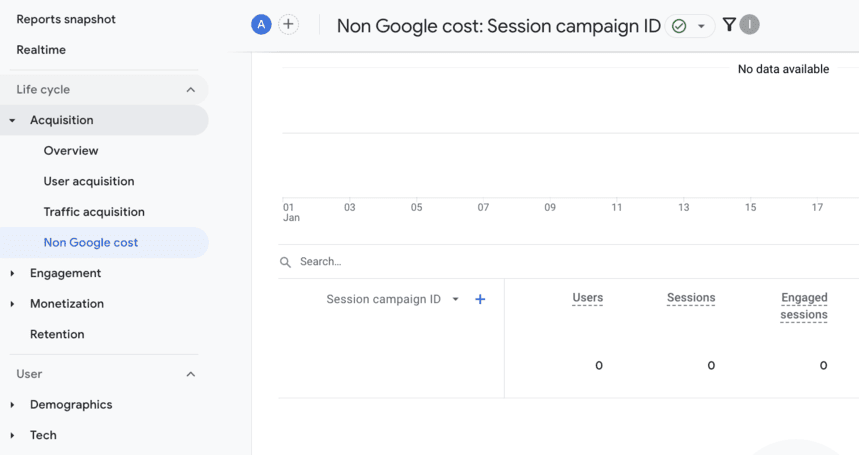Click the Search input field
Image resolution: width=859 pixels, height=455 pixels.
(x=500, y=262)
